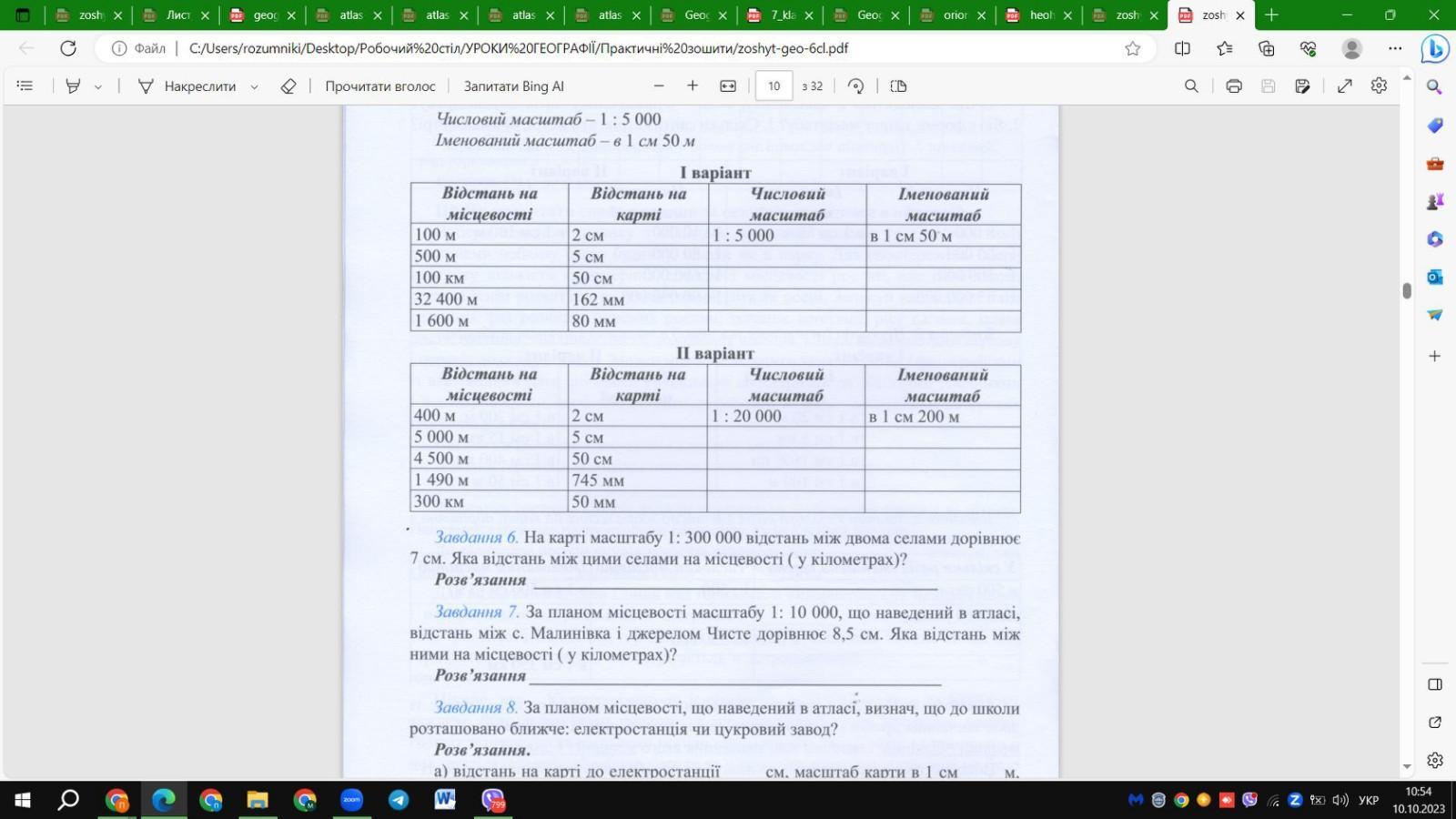
Task: Click Прочитати вголос button
Action: (x=380, y=86)
